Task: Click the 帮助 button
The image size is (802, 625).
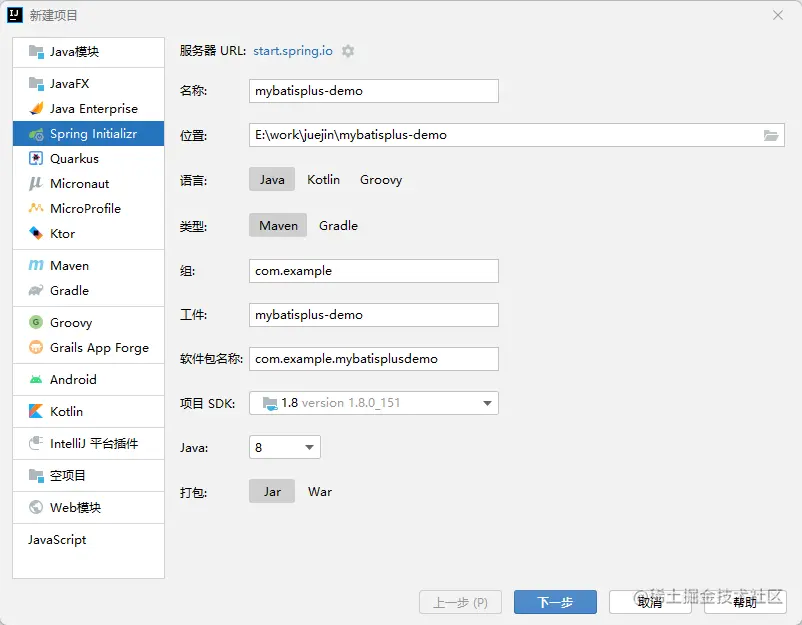Action: coord(745,602)
